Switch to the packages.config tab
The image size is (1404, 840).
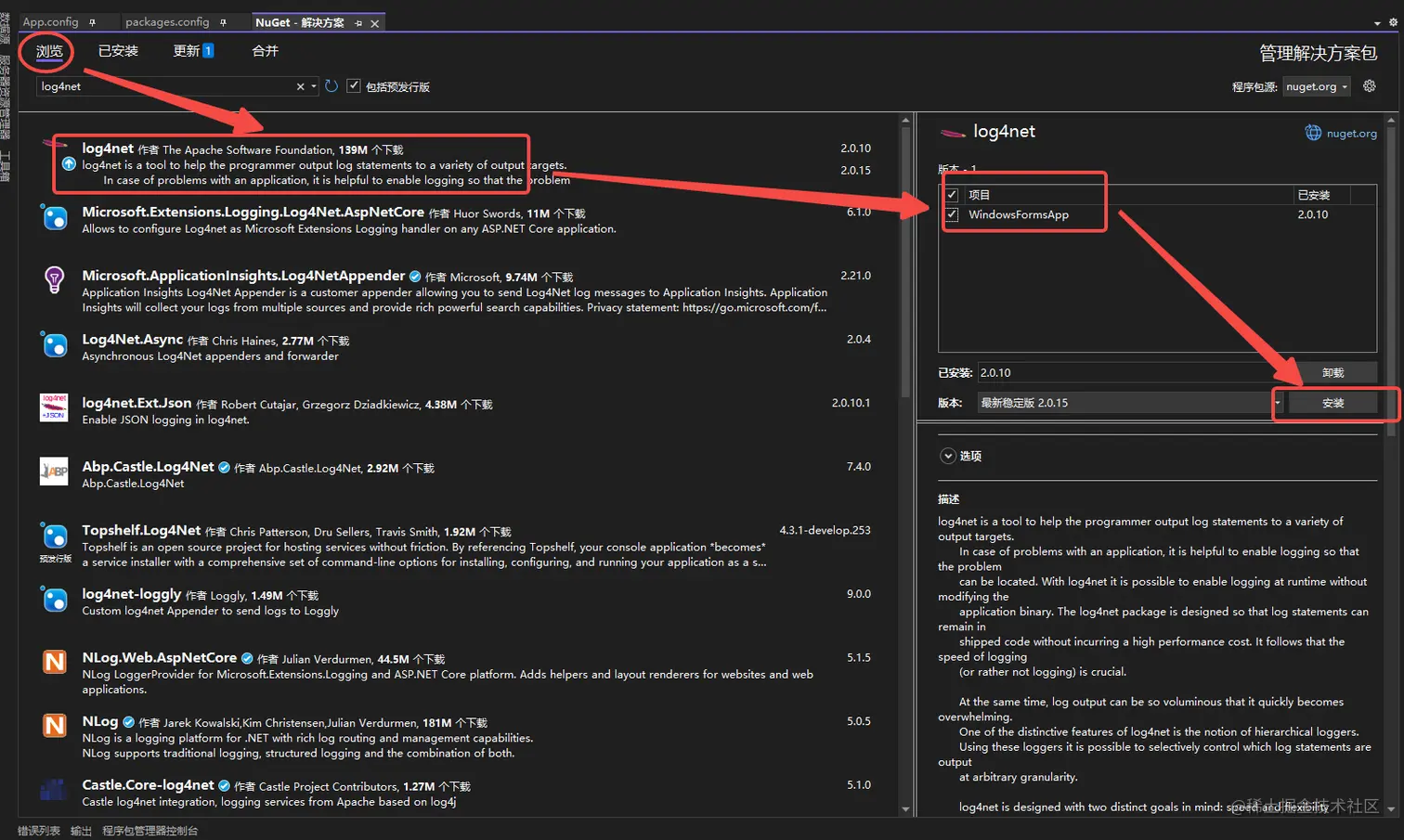point(167,20)
